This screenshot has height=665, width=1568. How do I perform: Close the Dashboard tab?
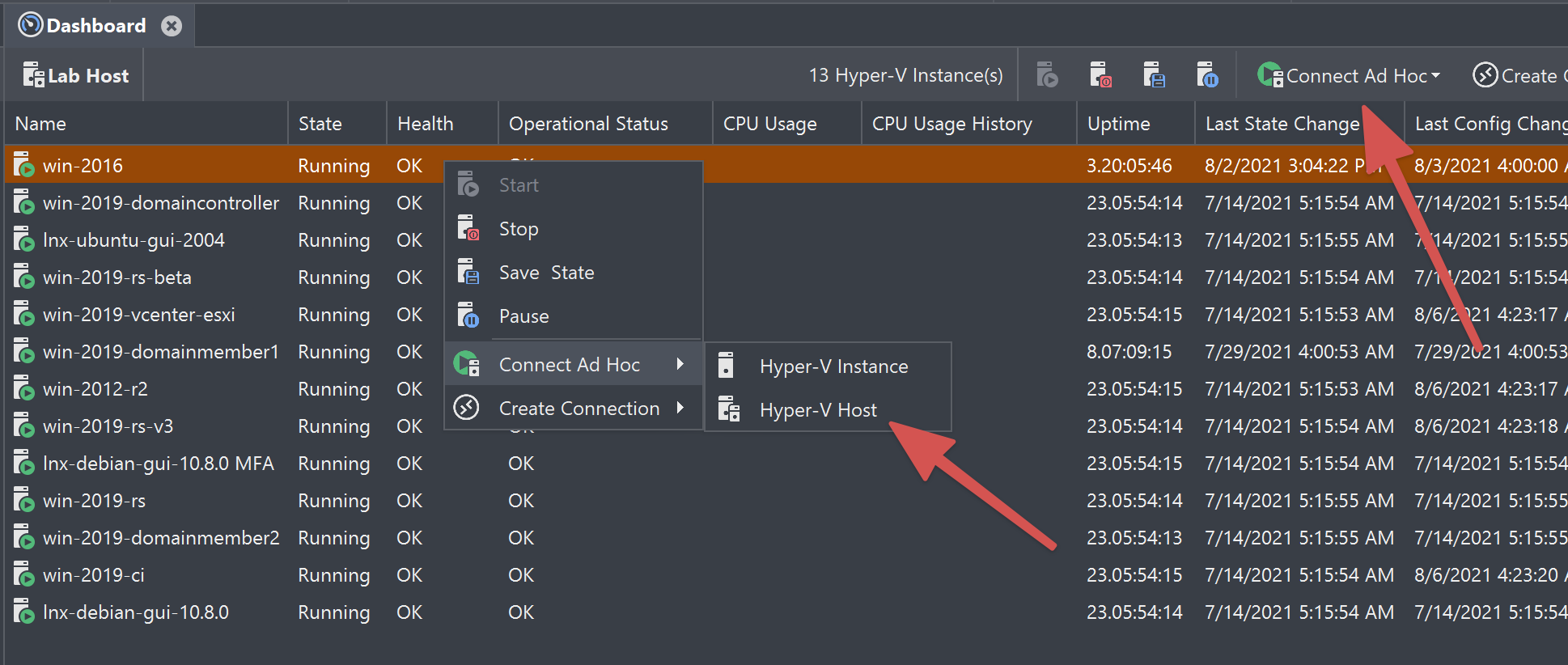172,26
